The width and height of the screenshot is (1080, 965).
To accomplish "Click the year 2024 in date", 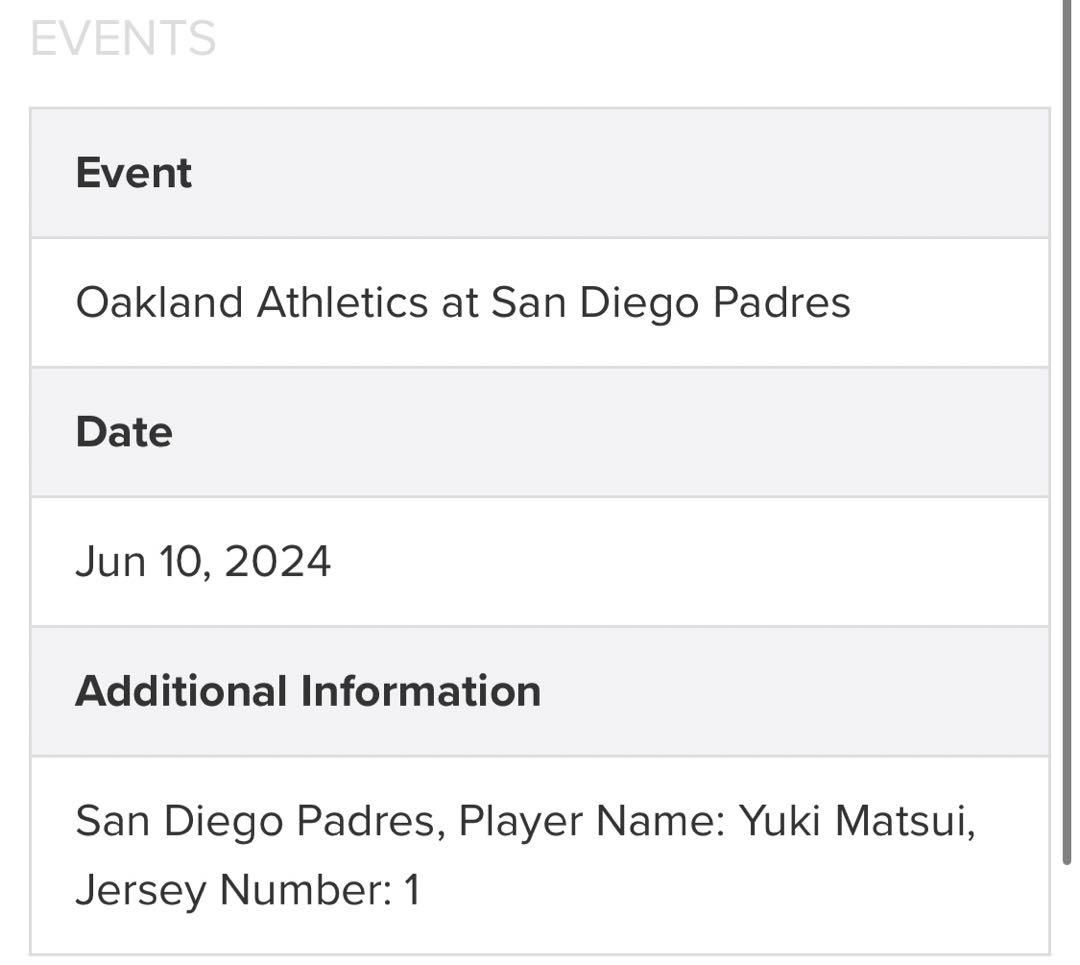I will pyautogui.click(x=277, y=562).
